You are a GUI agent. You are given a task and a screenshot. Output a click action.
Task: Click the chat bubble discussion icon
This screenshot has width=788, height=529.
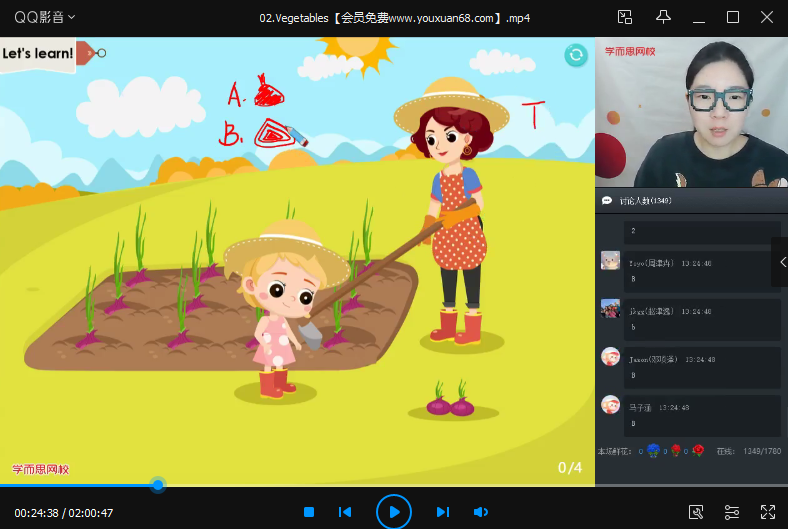(606, 200)
